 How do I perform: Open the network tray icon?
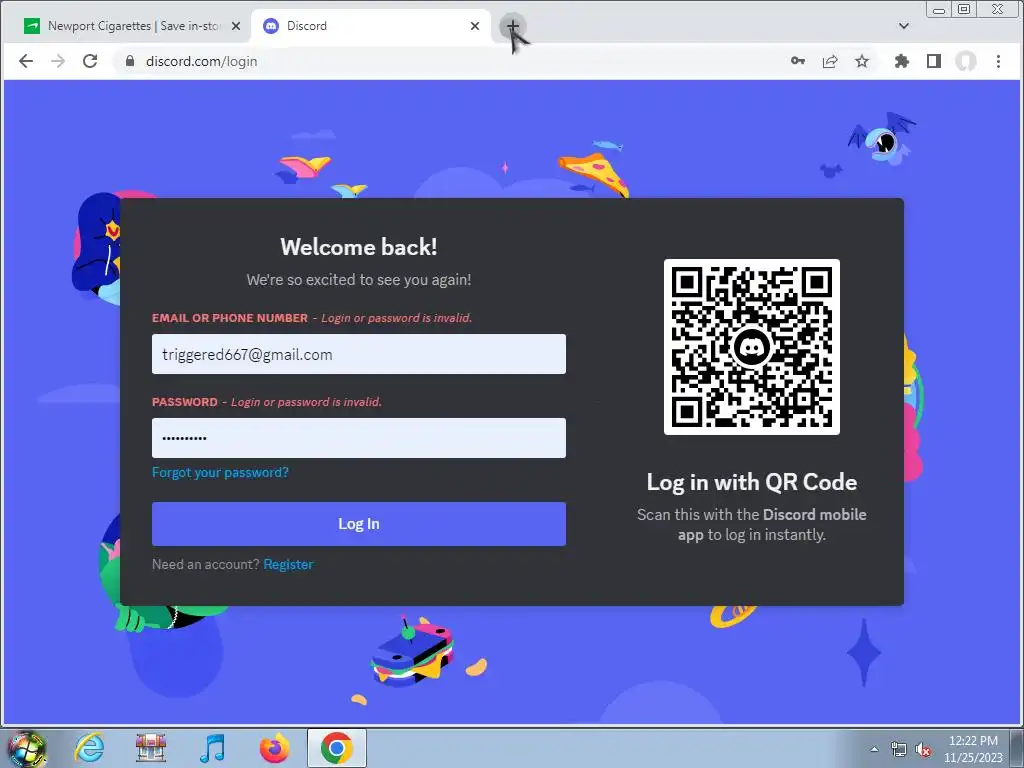[x=899, y=750]
